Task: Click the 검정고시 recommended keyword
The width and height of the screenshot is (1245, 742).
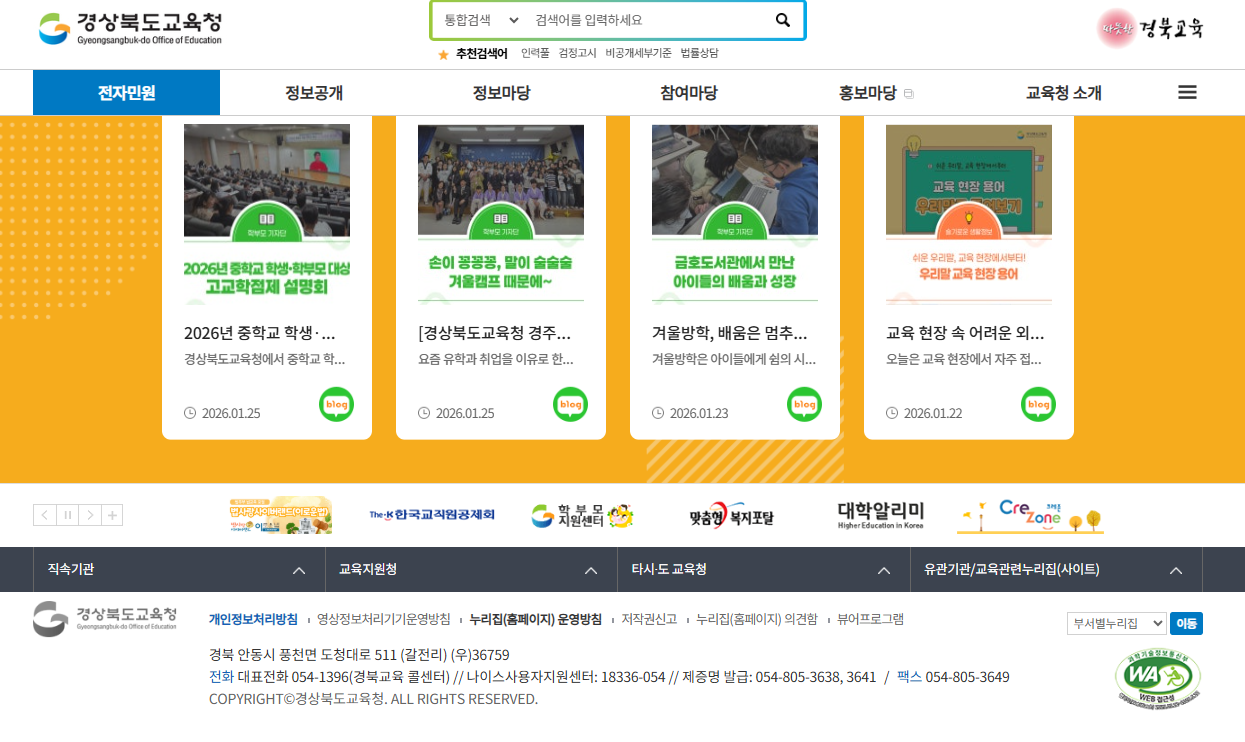Action: click(x=577, y=53)
